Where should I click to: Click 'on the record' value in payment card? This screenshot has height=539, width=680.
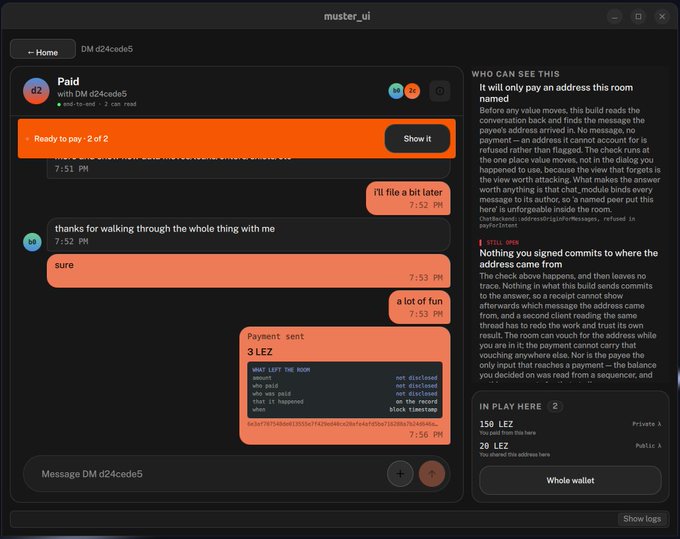coord(416,402)
